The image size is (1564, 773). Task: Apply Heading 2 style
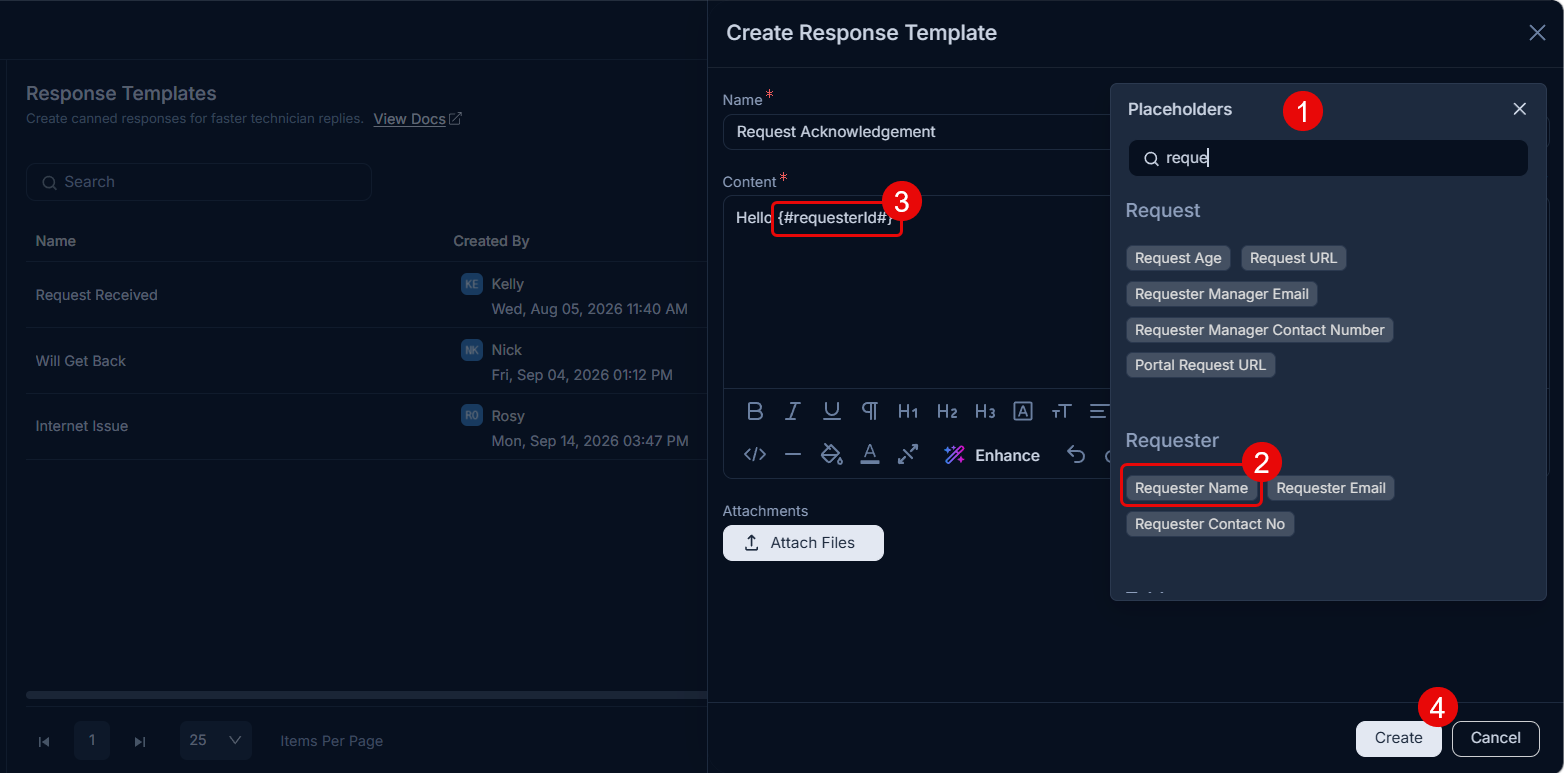(947, 411)
